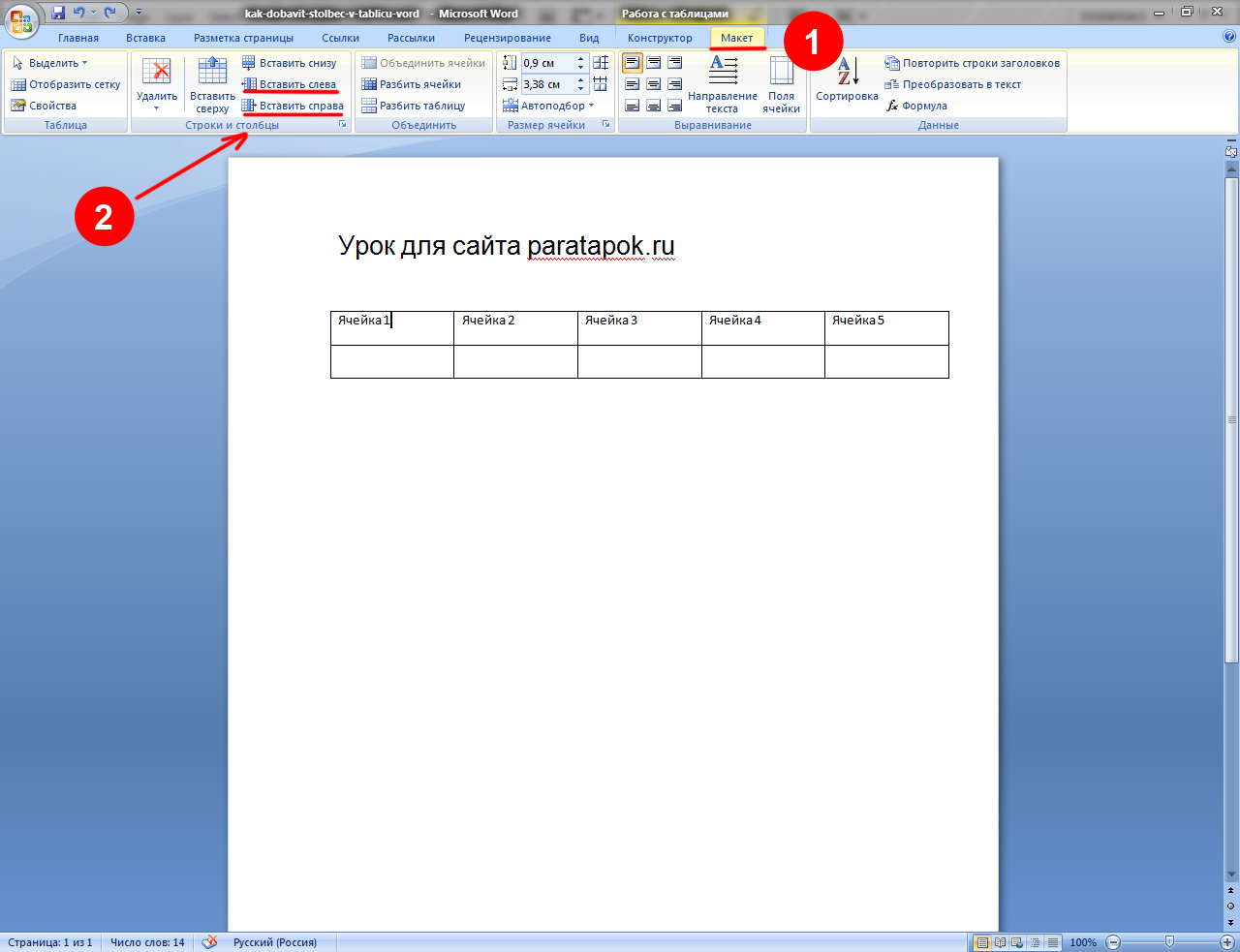Open the round Office button menu
Viewport: 1240px width, 952px height.
tap(20, 19)
